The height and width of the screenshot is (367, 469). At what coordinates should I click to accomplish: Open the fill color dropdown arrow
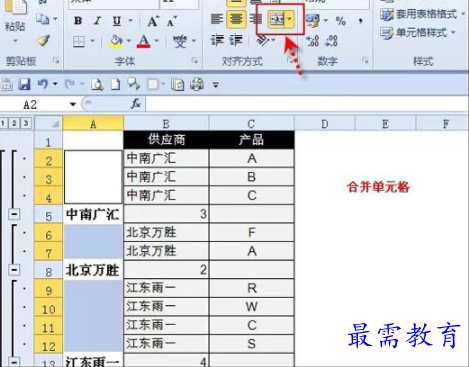[x=129, y=41]
